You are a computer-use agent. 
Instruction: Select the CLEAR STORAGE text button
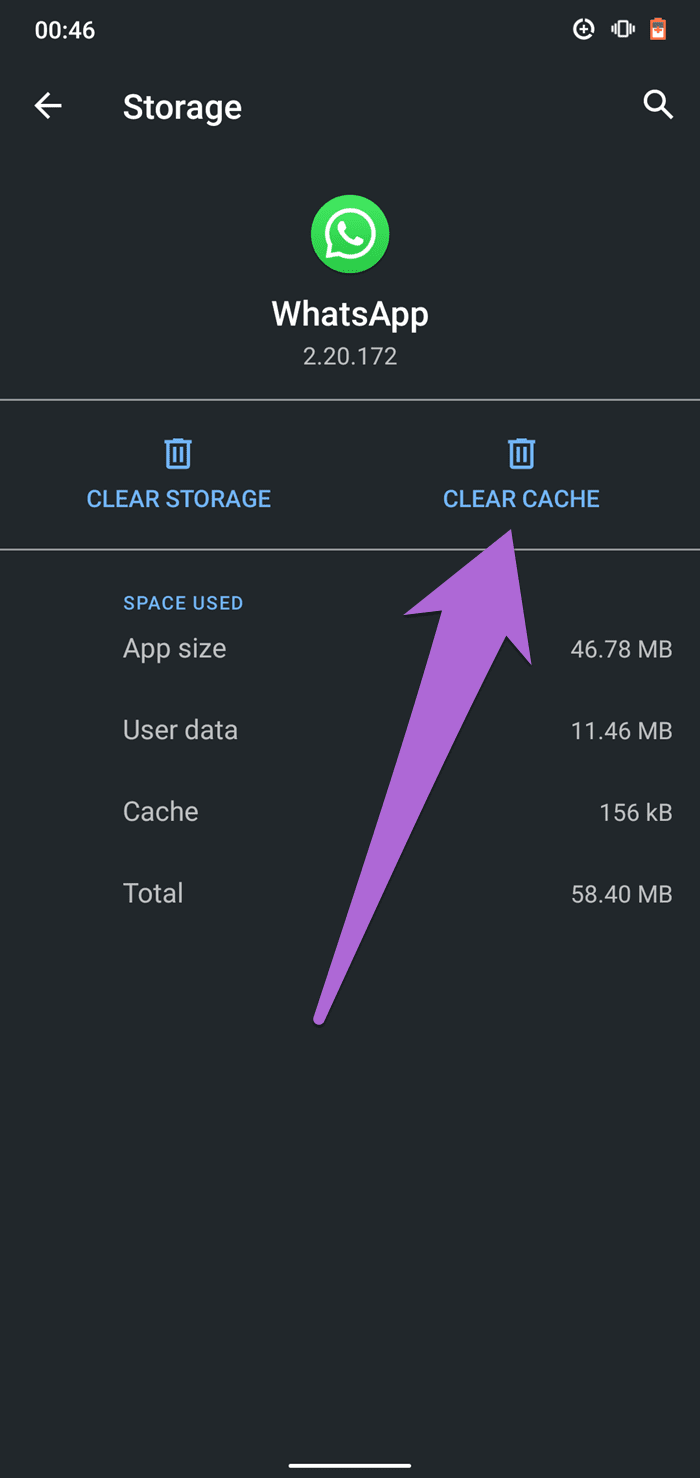[179, 499]
